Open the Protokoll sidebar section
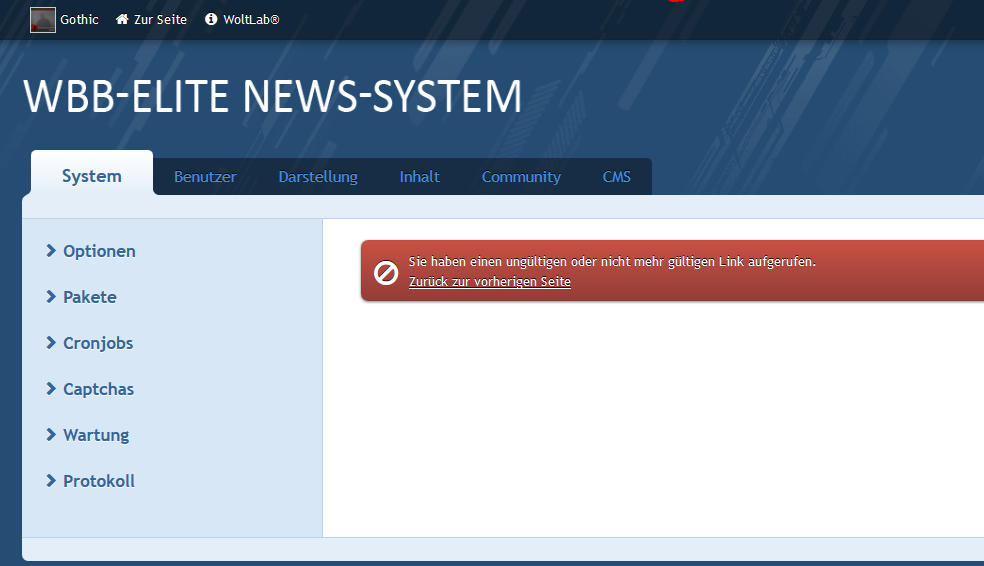The height and width of the screenshot is (566, 984). tap(98, 481)
